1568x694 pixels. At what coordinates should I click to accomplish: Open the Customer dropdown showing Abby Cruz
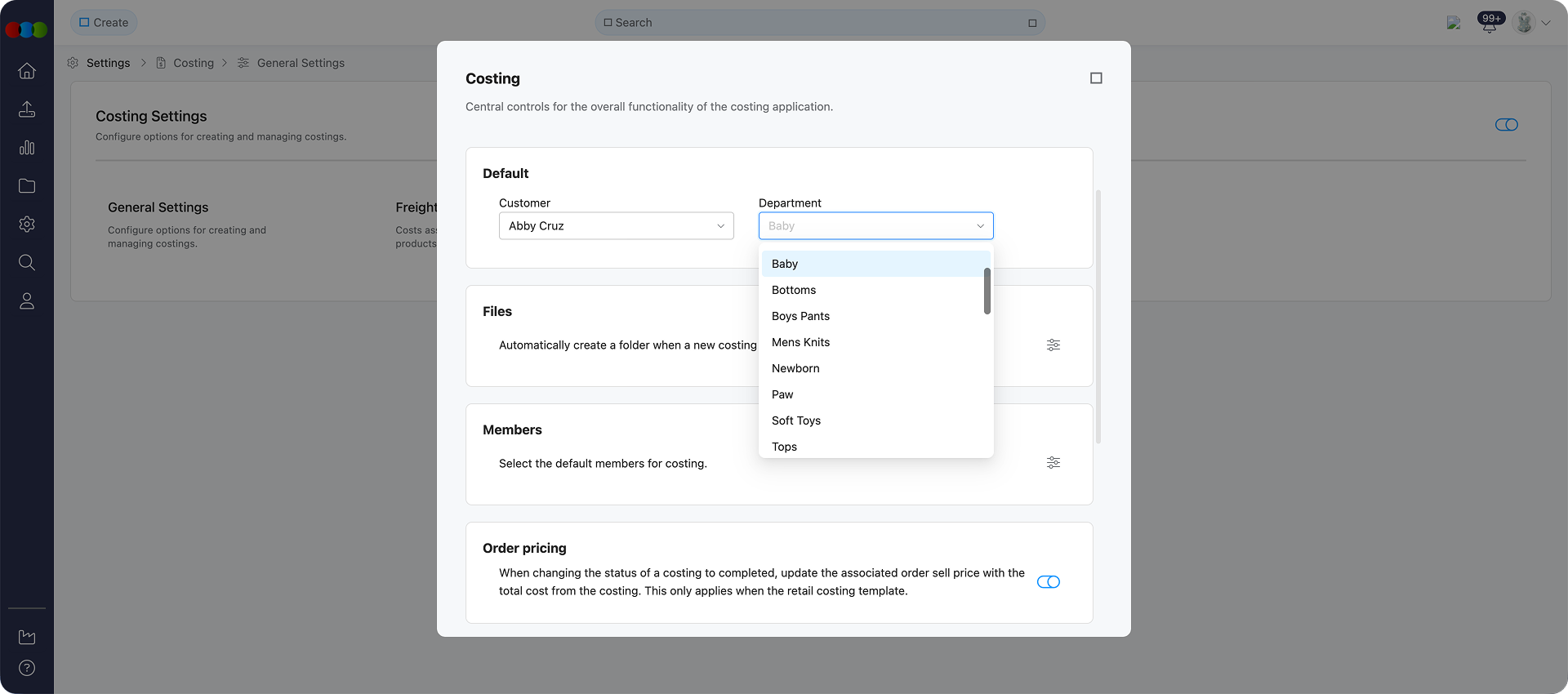coord(616,226)
